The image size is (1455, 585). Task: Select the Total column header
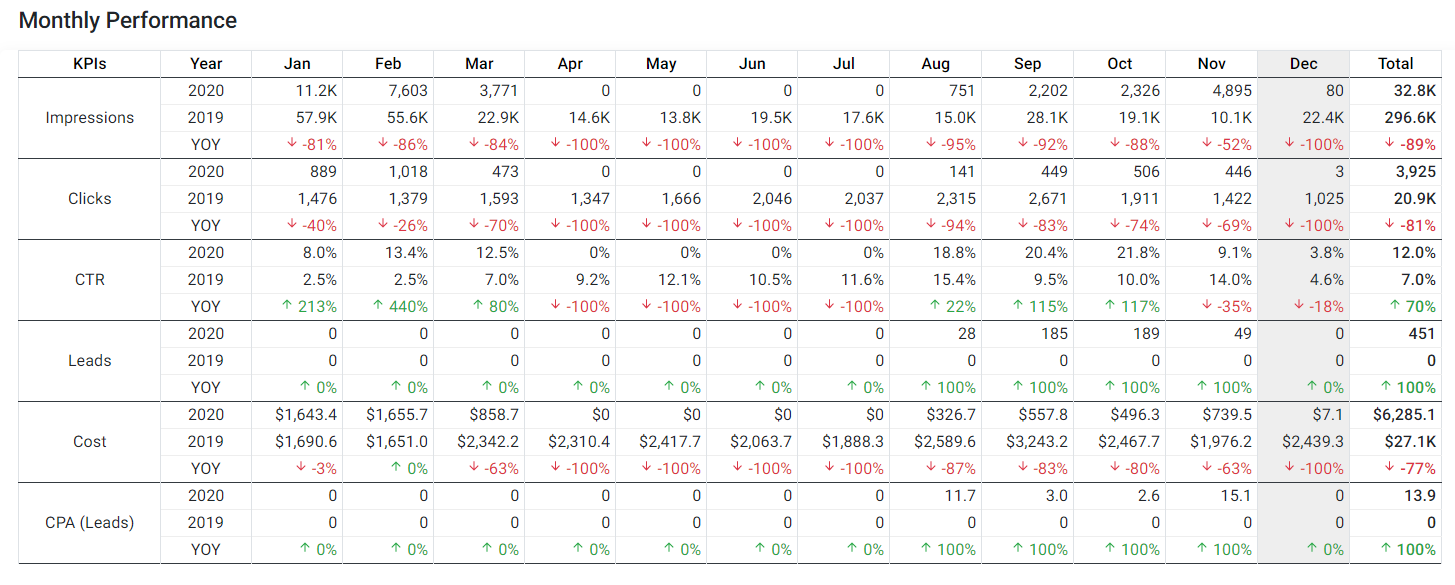[x=1395, y=63]
